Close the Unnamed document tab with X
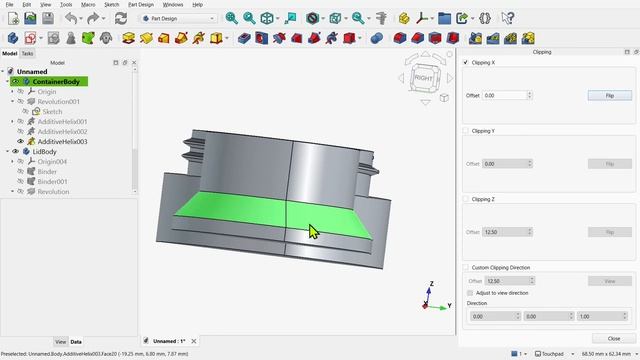The height and width of the screenshot is (360, 640). pos(194,341)
